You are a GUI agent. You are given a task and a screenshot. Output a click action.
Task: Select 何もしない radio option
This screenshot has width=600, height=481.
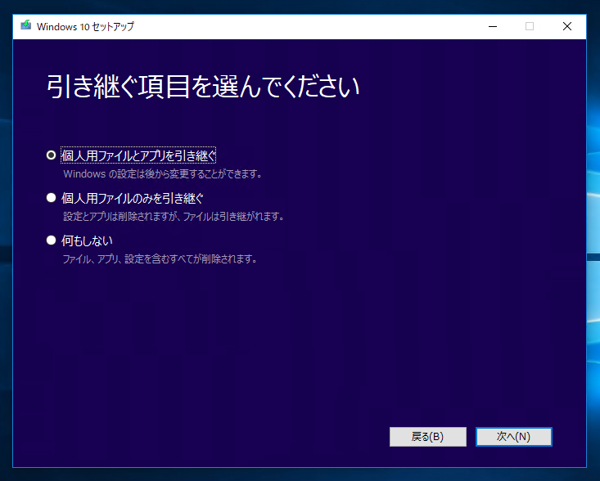tap(51, 240)
